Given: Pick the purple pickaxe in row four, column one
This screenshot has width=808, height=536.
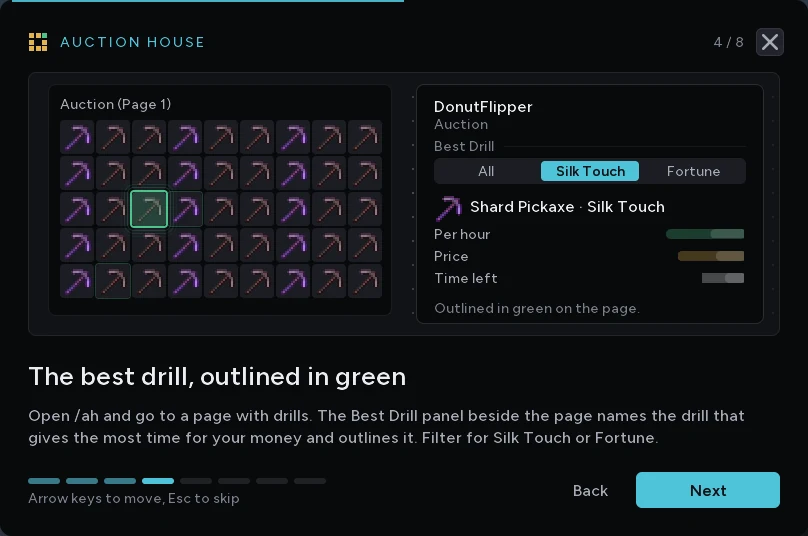Looking at the screenshot, I should [77, 245].
